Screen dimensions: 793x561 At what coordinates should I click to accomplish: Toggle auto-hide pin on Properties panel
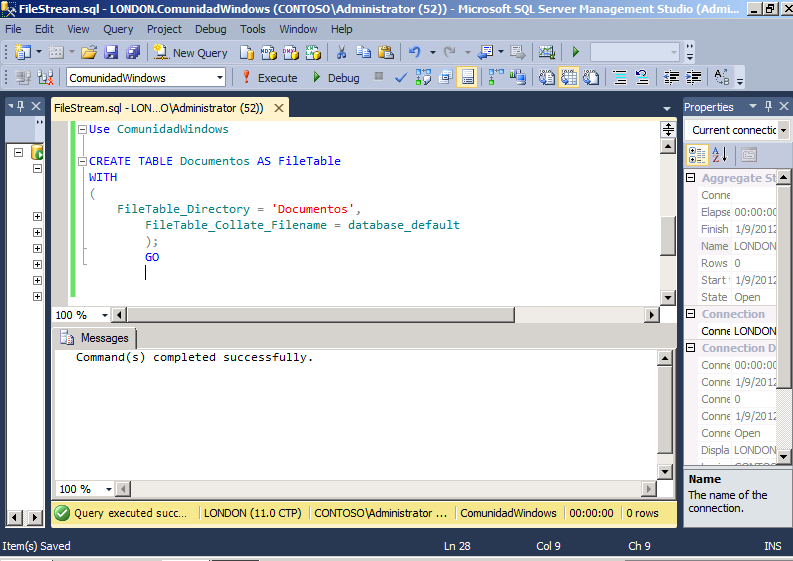[768, 106]
